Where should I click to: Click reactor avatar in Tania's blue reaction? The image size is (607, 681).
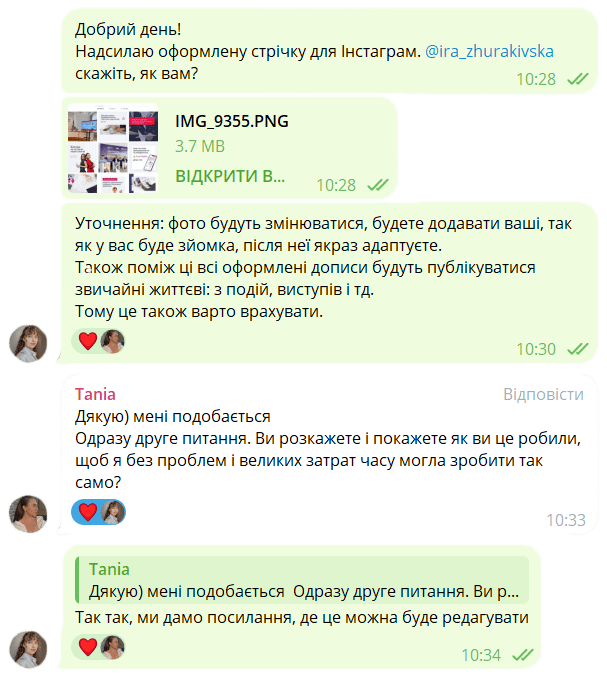point(112,512)
